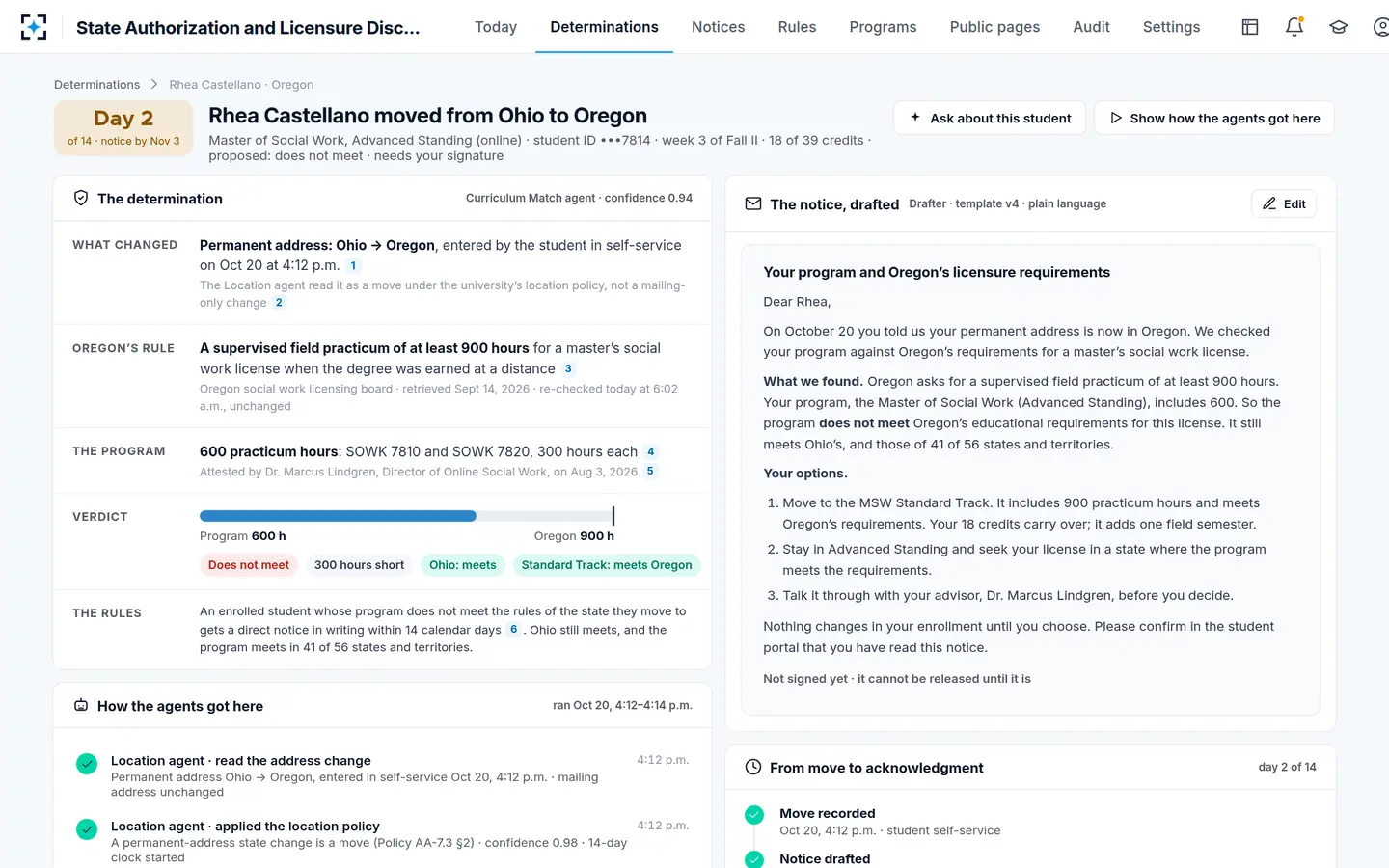The image size is (1389, 868).
Task: Click the shield icon beside The determination
Action: coord(81,198)
